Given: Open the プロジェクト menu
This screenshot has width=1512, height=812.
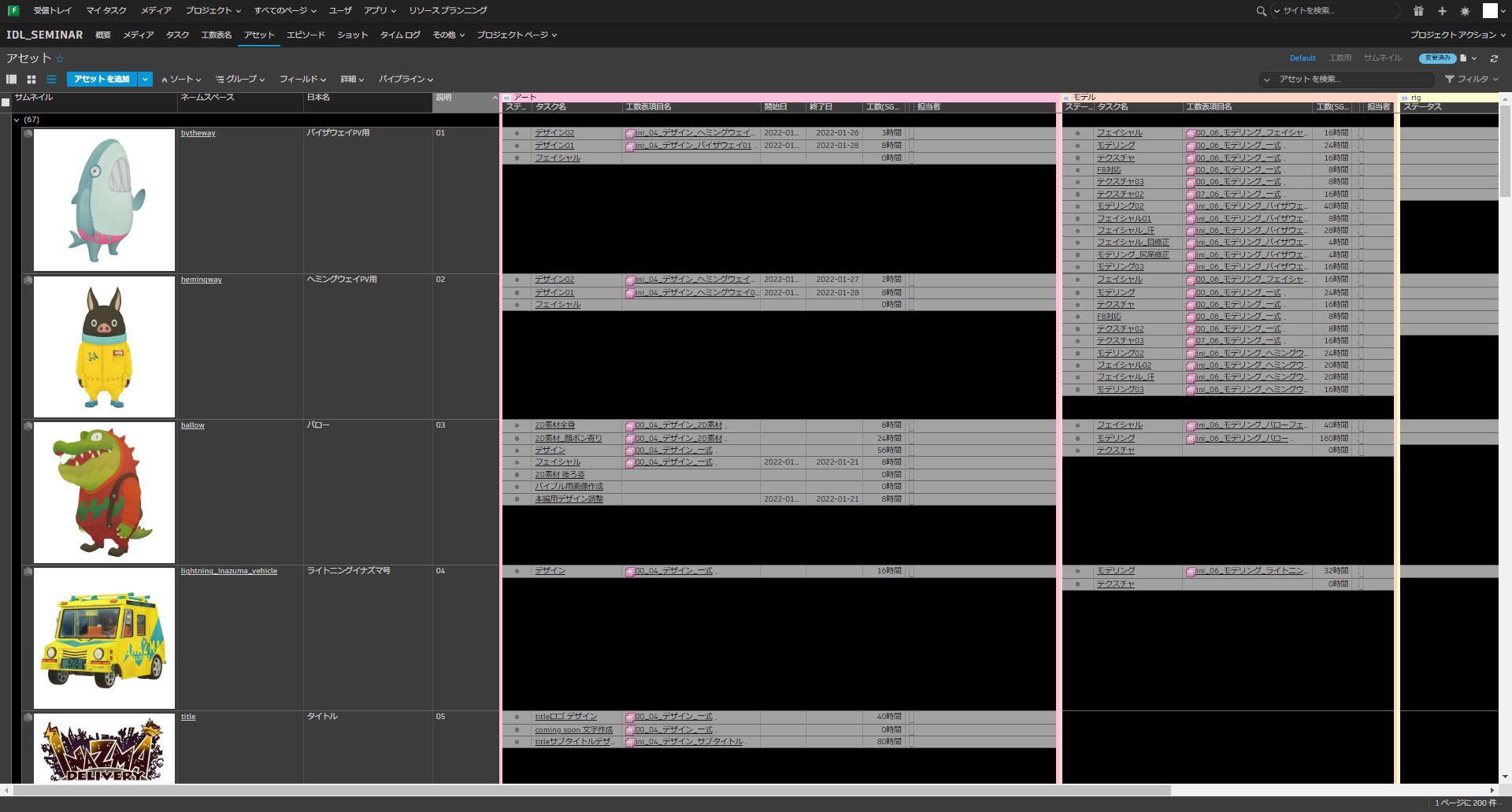Looking at the screenshot, I should click(213, 10).
